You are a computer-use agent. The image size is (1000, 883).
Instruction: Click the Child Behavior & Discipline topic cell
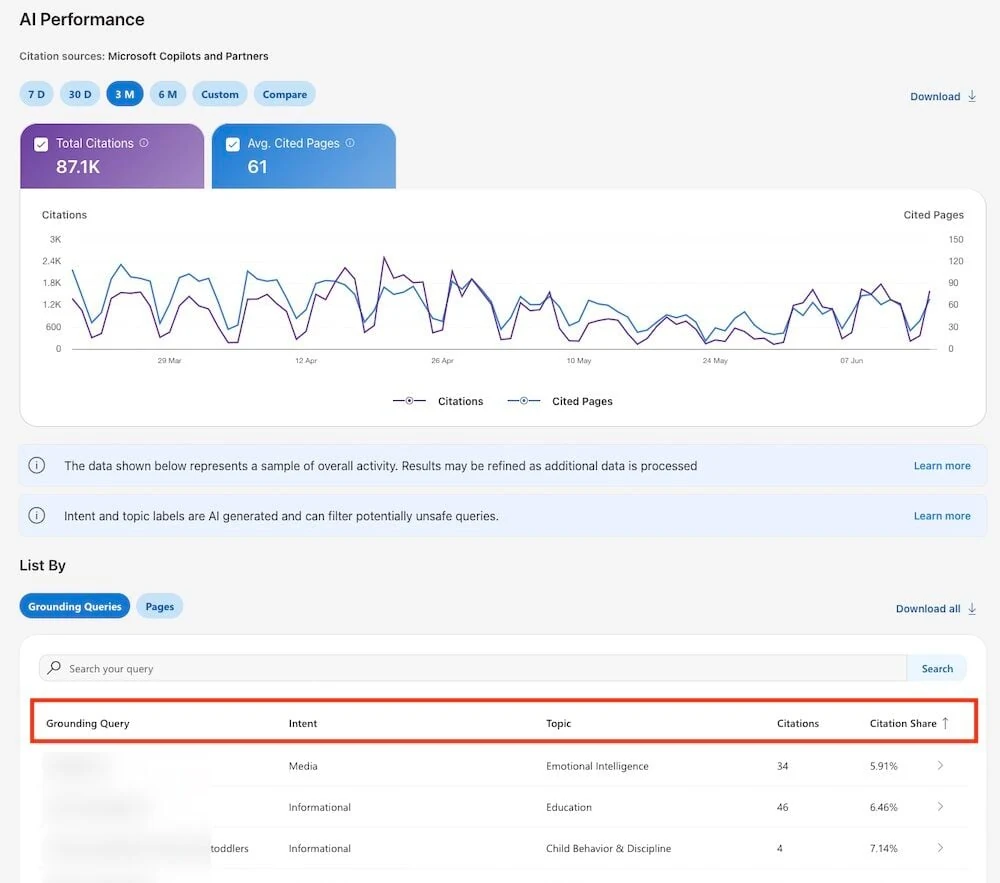[x=608, y=849]
